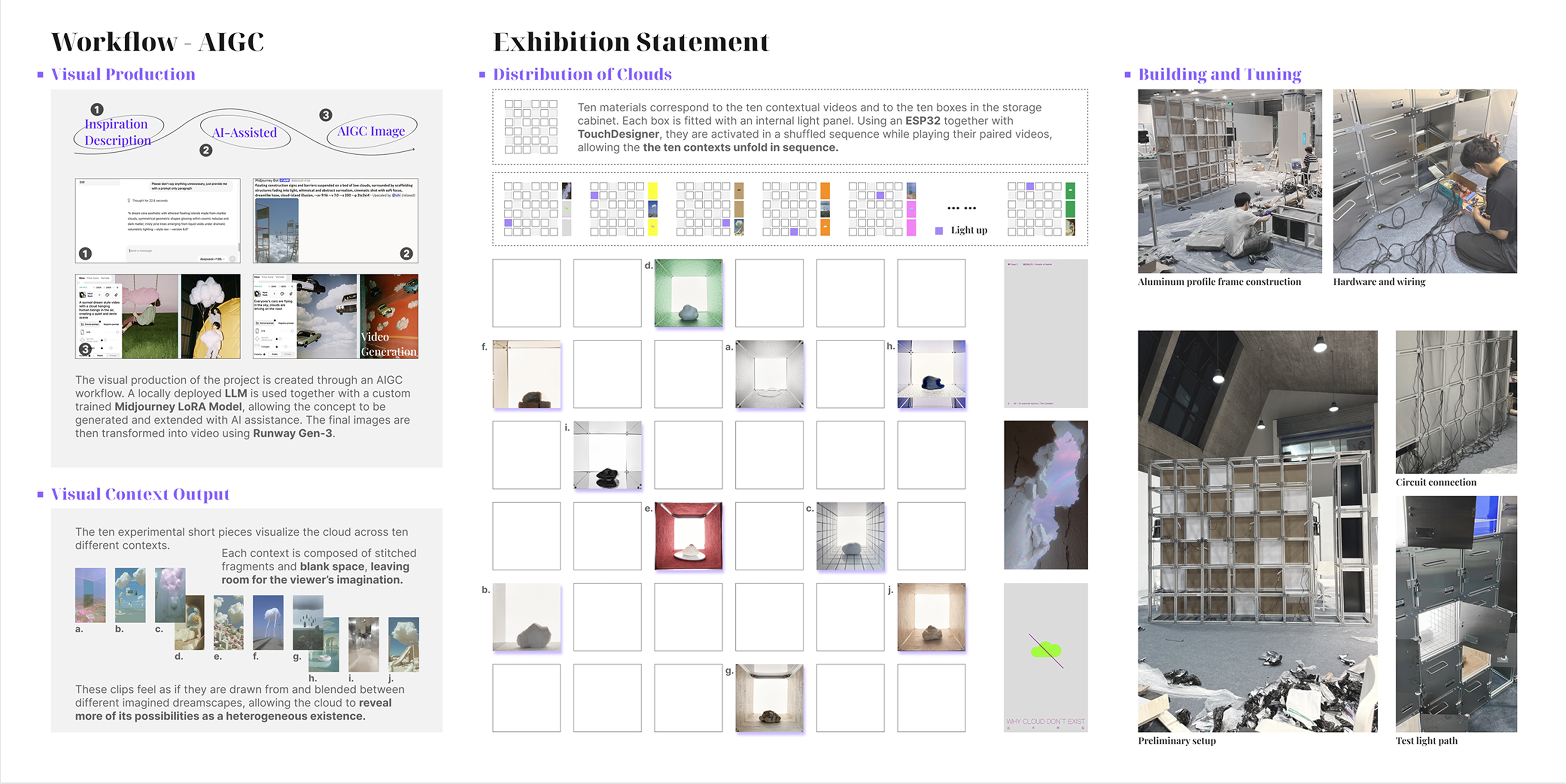Open the 'Circuit connection' photo

pos(1456,402)
